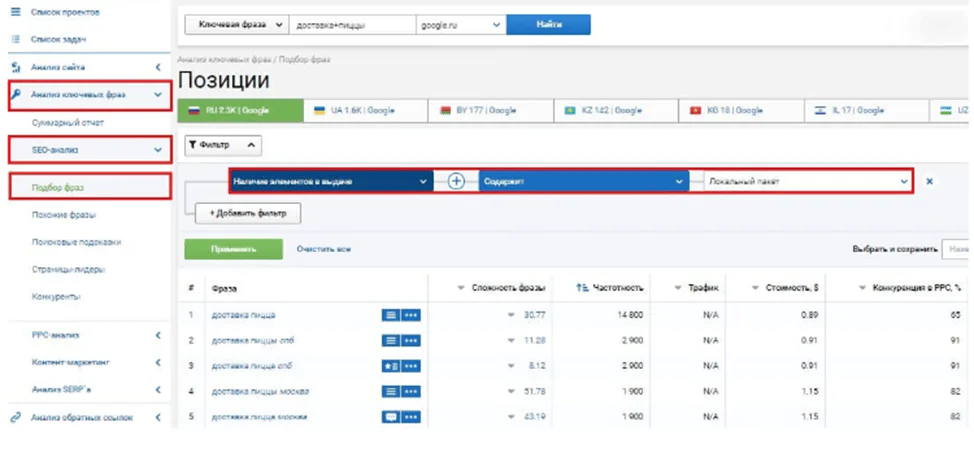Switch to the KZ 142 Google tab
Screen dimensions: 974x453
(x=616, y=111)
